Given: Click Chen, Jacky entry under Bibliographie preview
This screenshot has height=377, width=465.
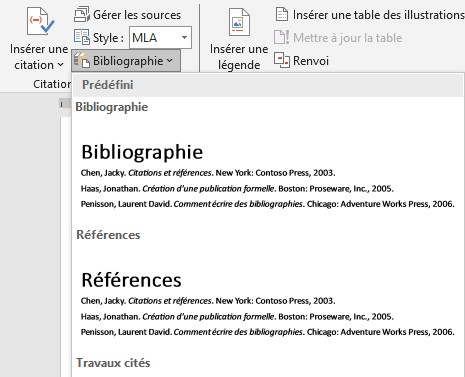Looking at the screenshot, I should point(208,173).
